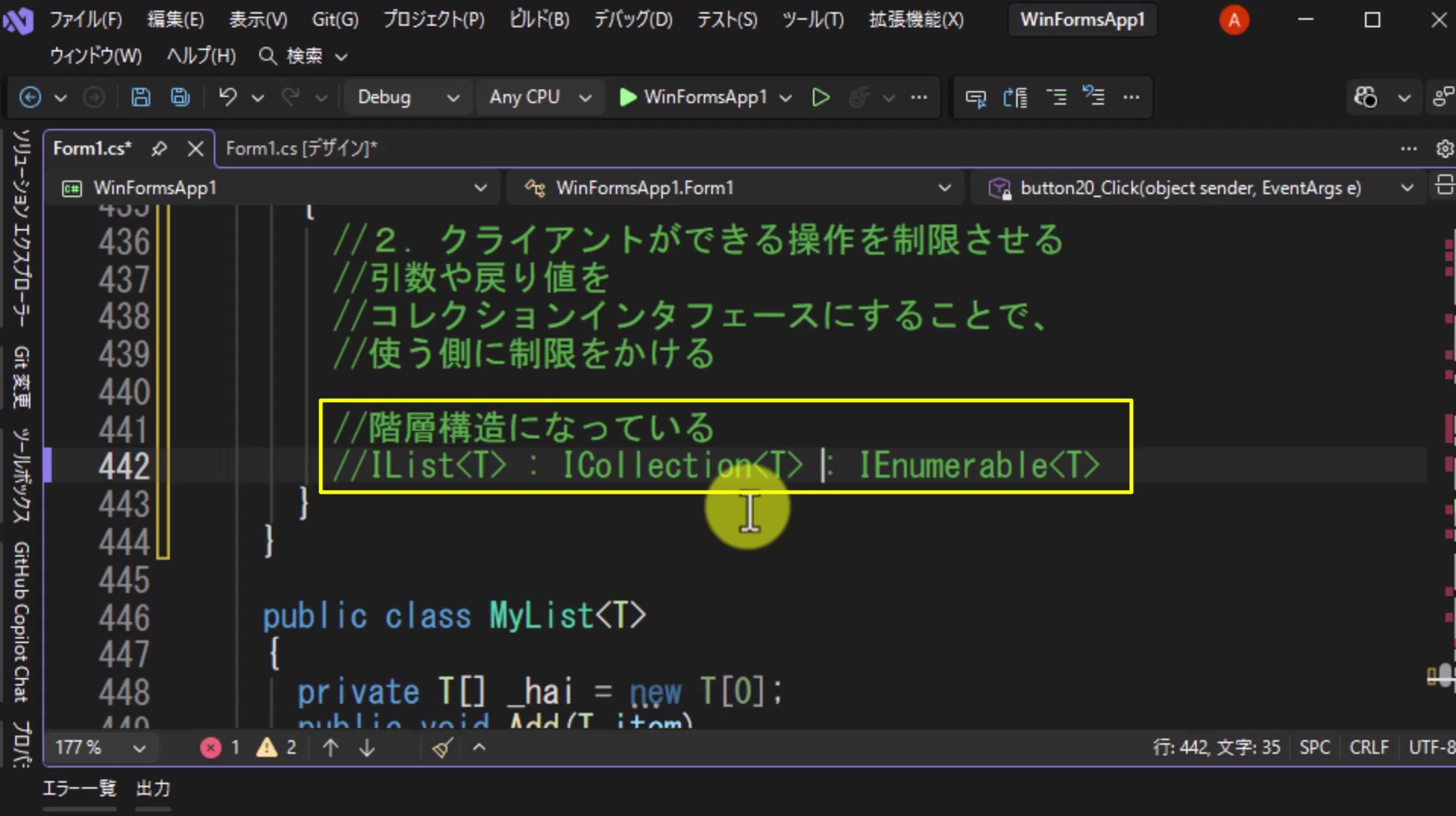Open the Debug configuration dropdown
The height and width of the screenshot is (816, 1456).
408,97
